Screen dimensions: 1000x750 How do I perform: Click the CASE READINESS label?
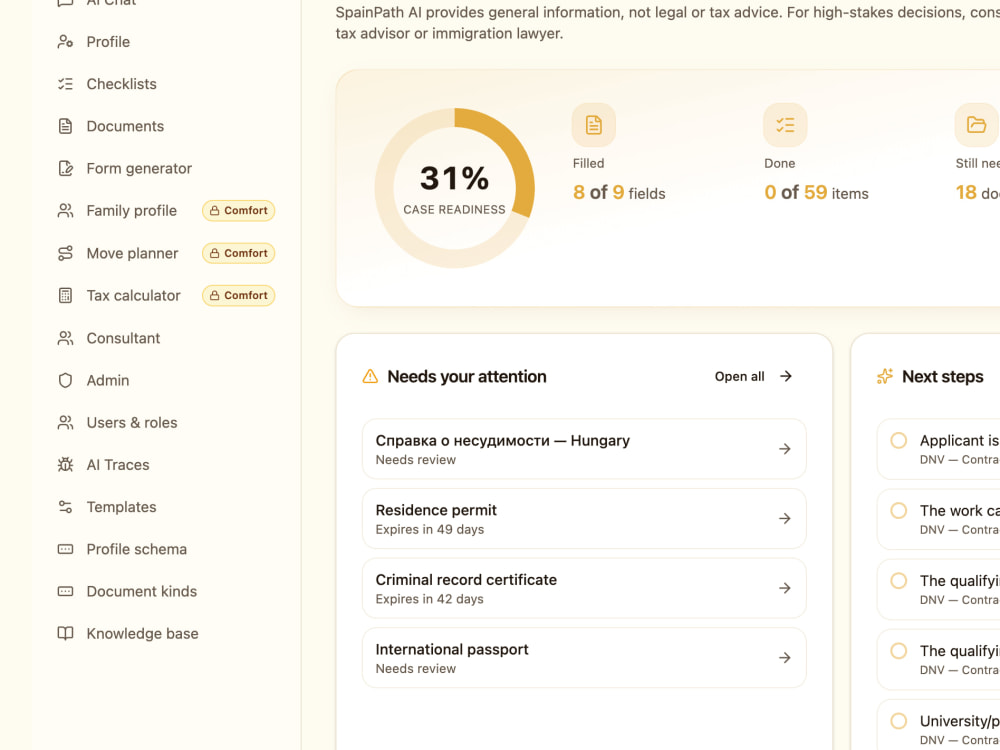pos(455,209)
